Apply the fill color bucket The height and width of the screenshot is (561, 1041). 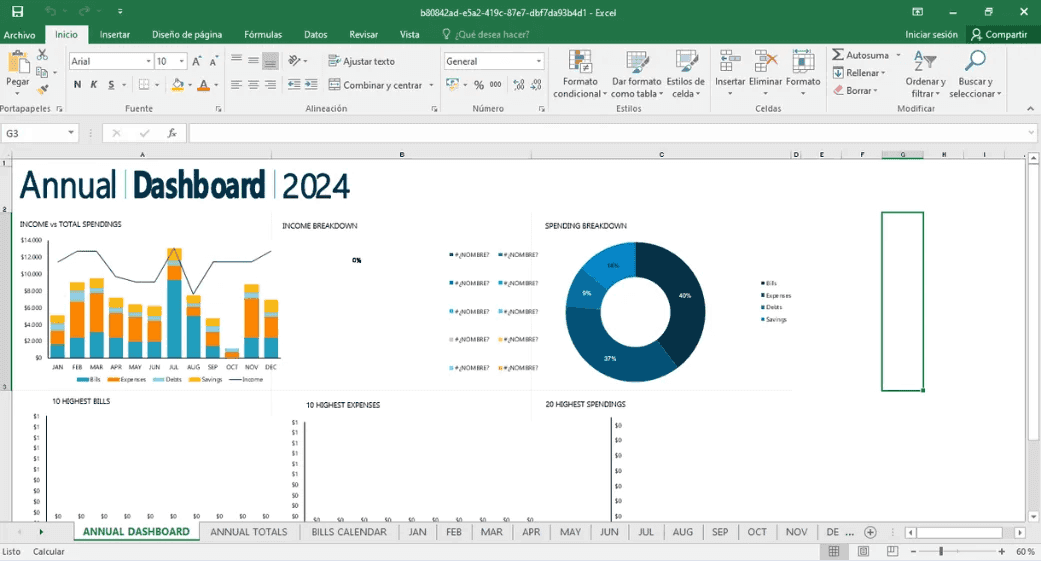(177, 84)
